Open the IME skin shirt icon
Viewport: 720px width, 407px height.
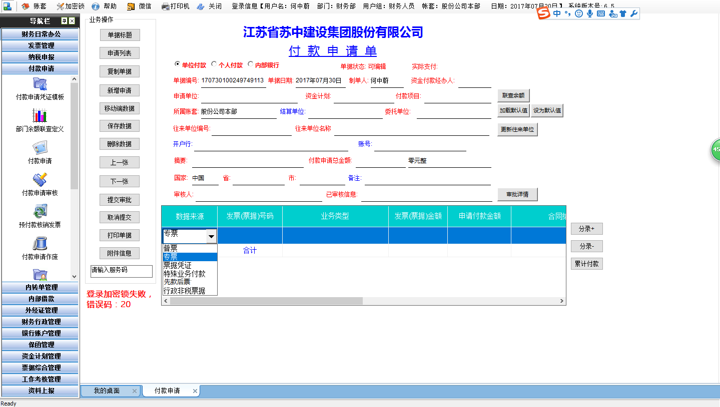[623, 14]
